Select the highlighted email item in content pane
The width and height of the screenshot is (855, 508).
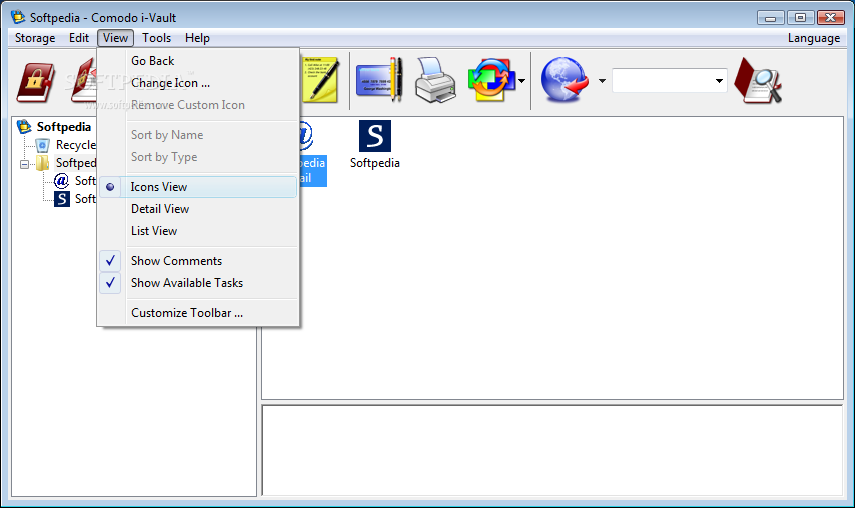[312, 154]
